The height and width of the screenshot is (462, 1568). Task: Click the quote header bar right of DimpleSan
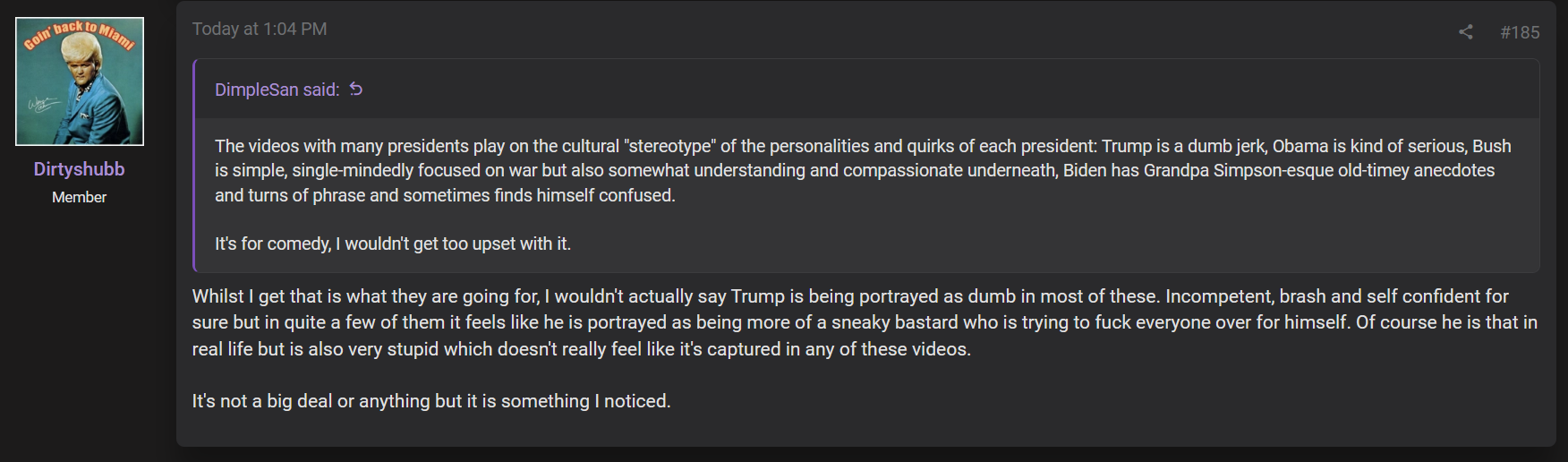point(949,90)
